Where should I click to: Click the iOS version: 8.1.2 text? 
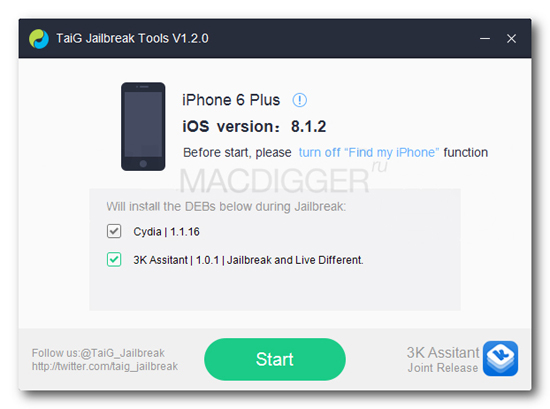click(254, 126)
